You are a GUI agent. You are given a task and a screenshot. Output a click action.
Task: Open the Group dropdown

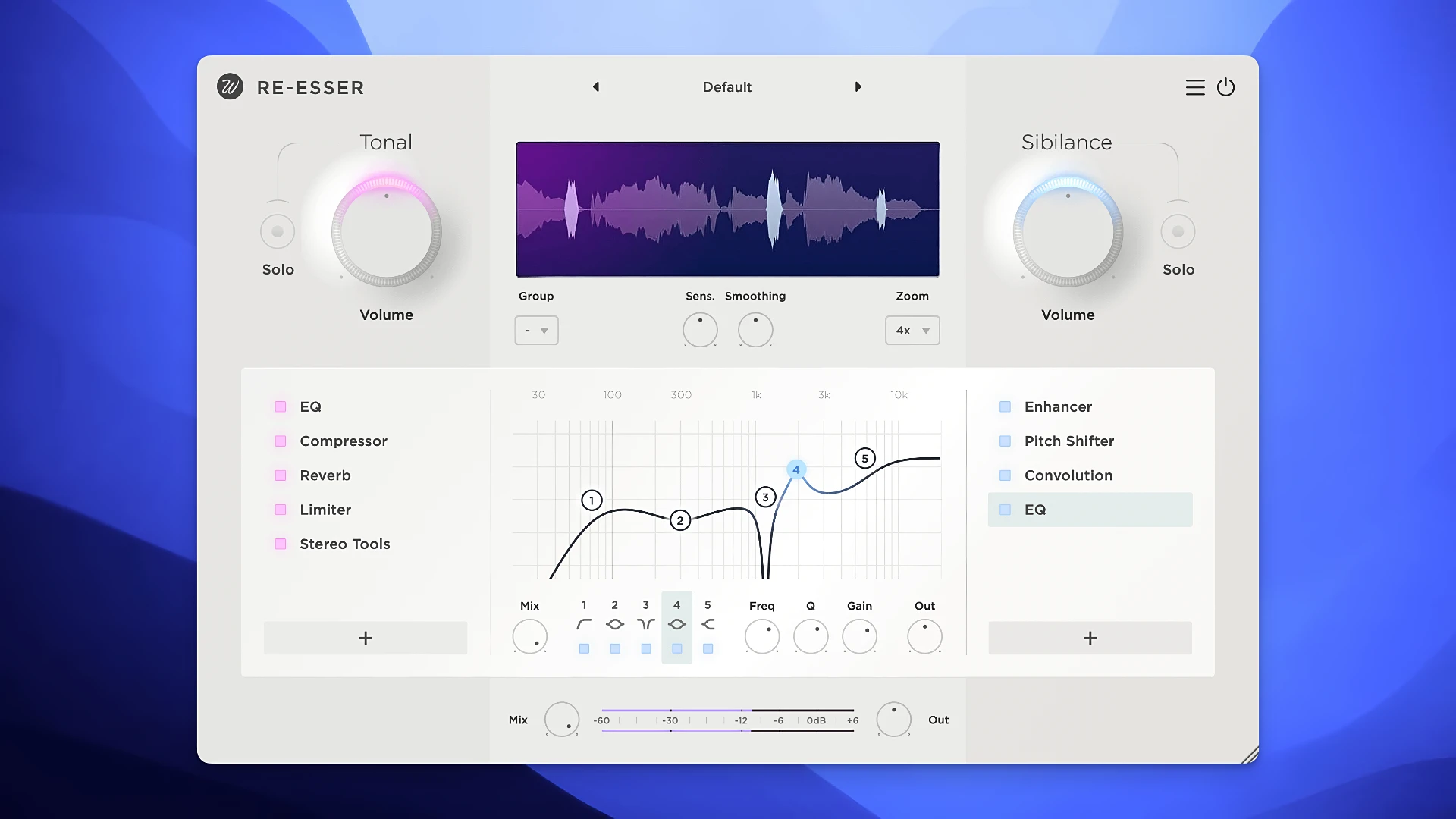click(x=536, y=330)
